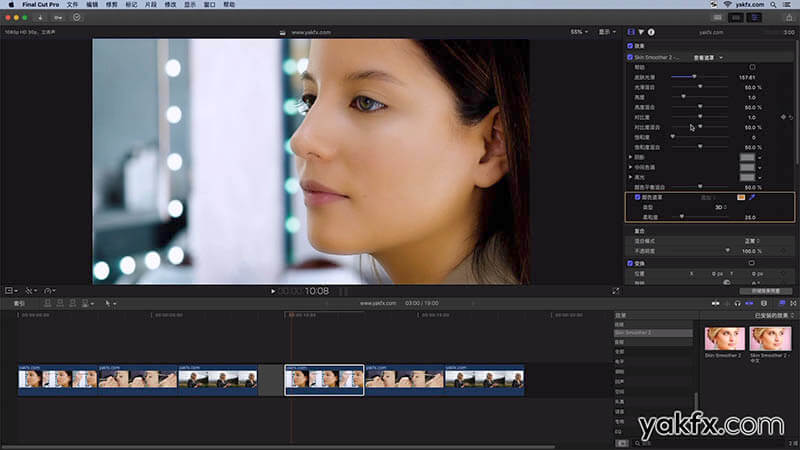Click the reset arrow beside the contrast parameter
This screenshot has height=450, width=800.
point(791,117)
